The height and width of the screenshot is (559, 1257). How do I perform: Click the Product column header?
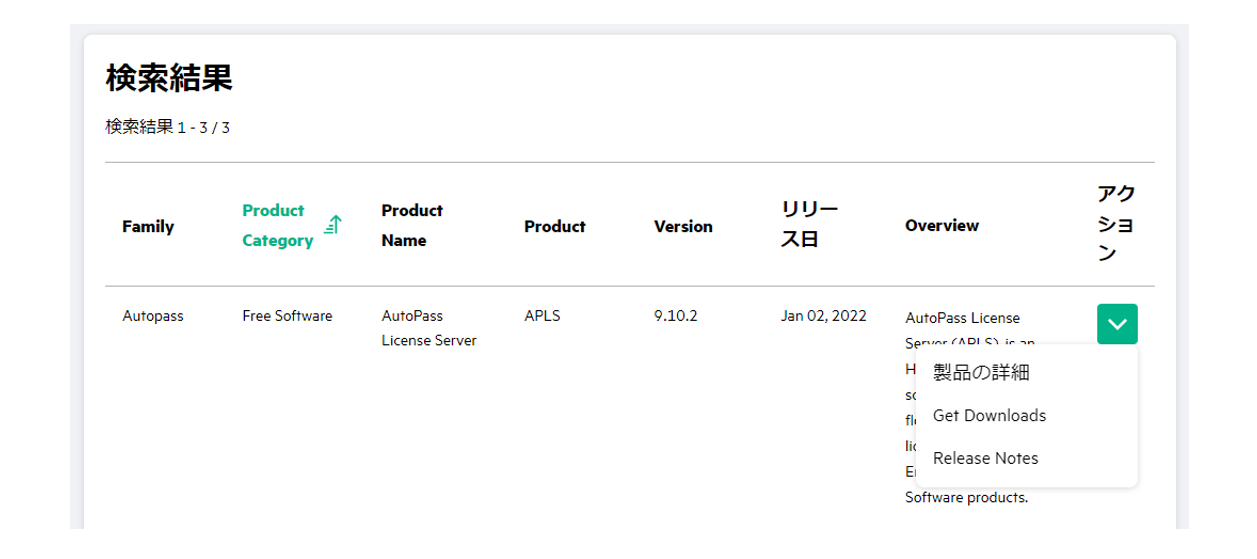tap(555, 226)
